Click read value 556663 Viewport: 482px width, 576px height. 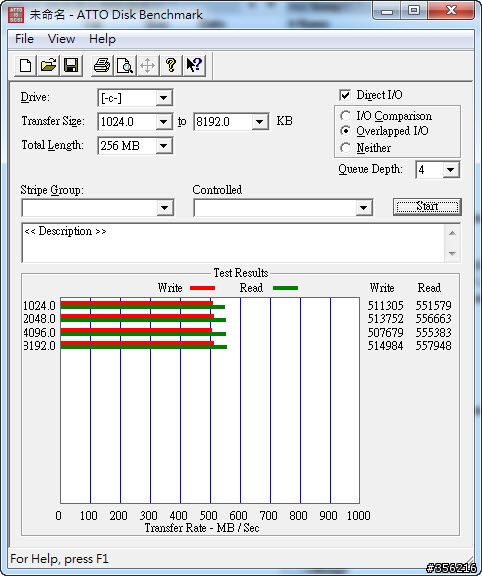click(434, 319)
